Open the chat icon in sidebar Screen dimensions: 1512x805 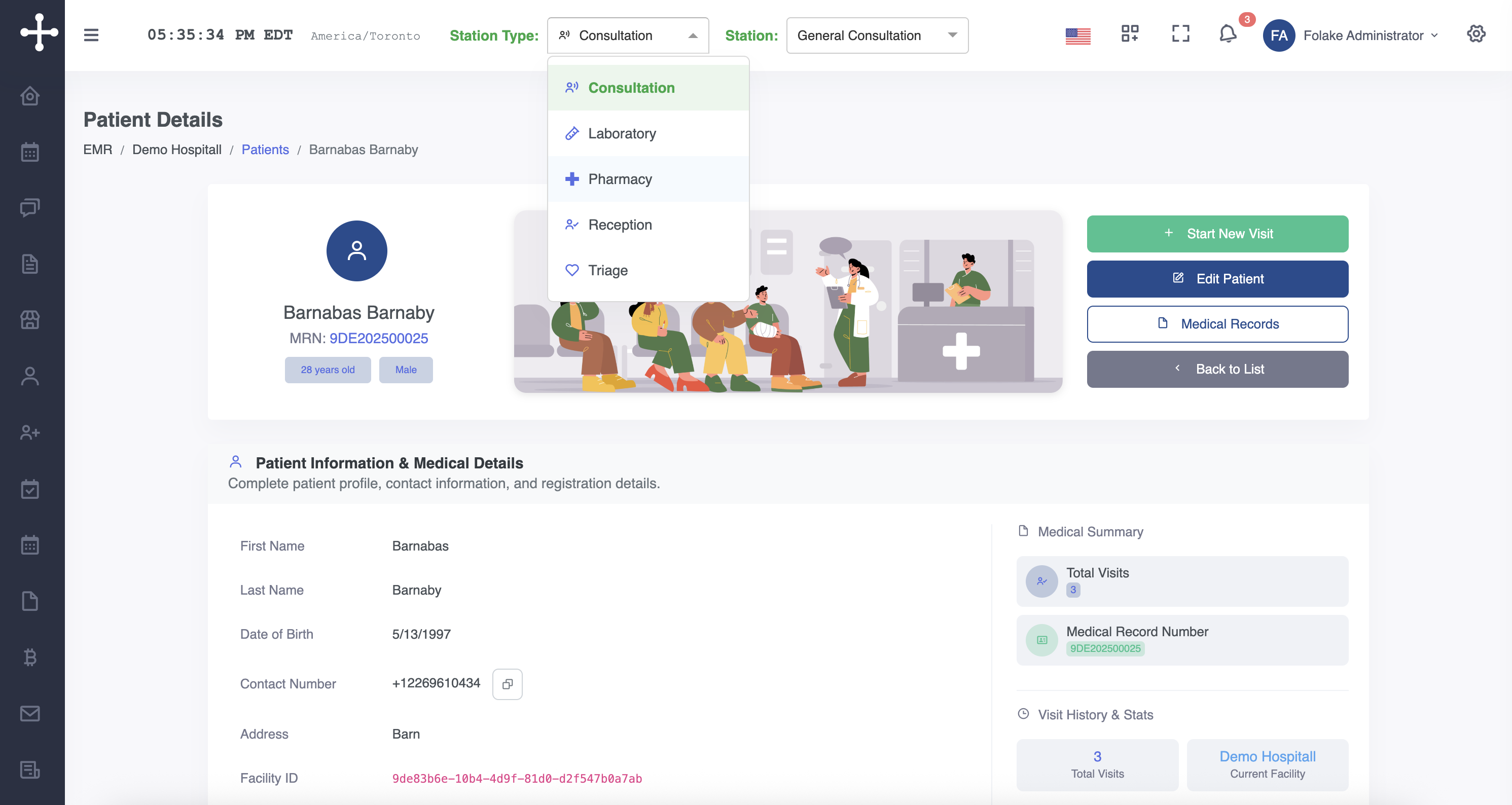tap(30, 207)
